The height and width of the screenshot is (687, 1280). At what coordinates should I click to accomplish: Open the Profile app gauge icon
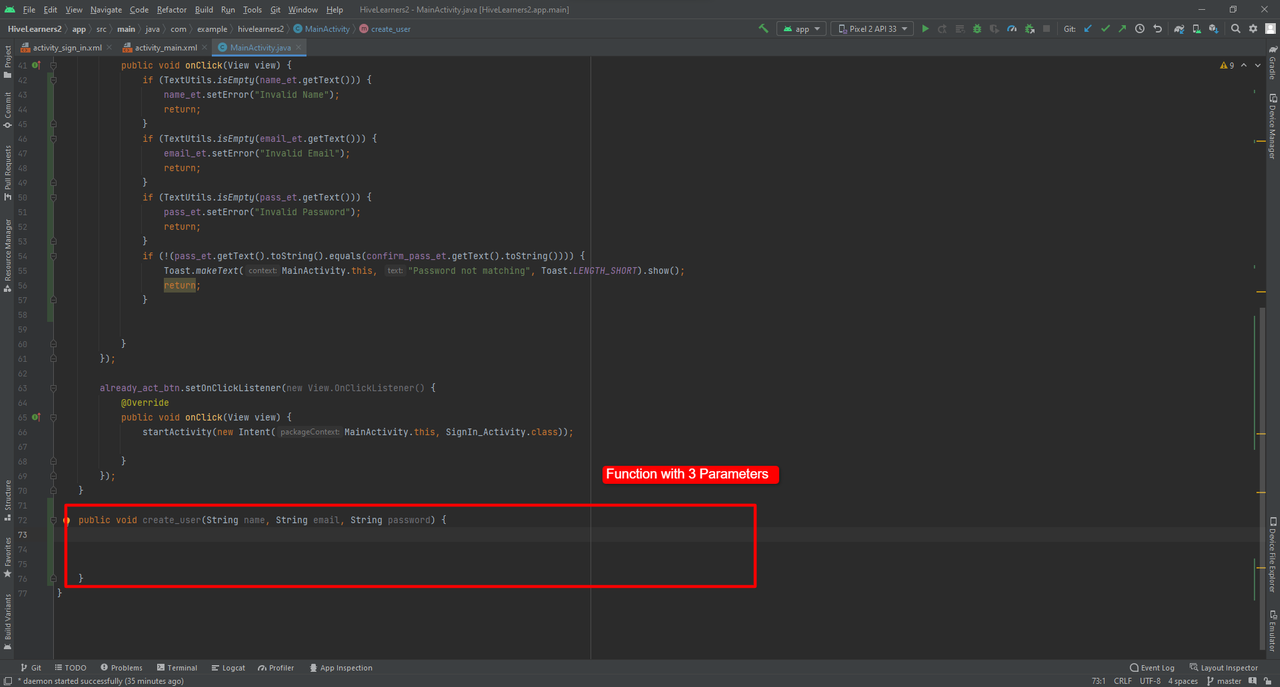click(x=1012, y=29)
